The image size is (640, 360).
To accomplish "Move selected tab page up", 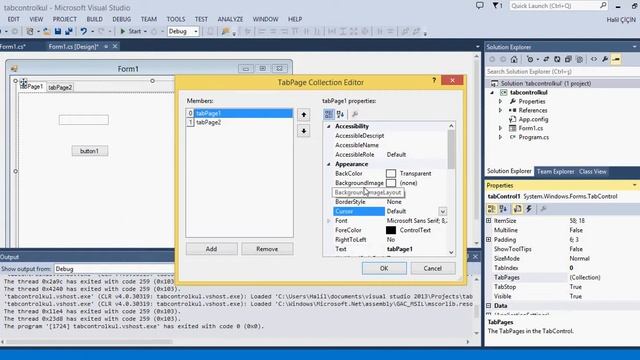I will pos(303,115).
